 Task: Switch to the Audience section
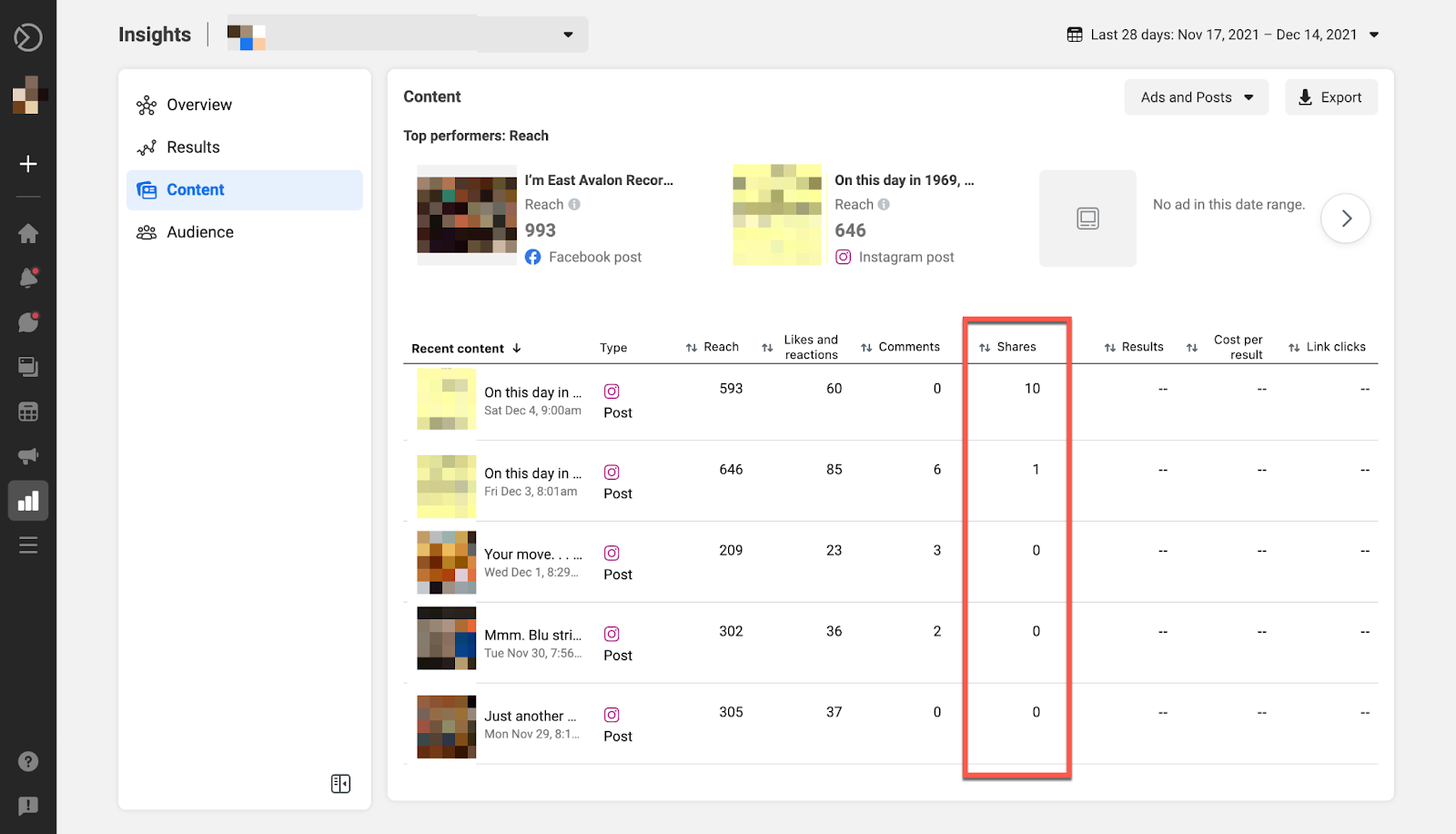199,231
